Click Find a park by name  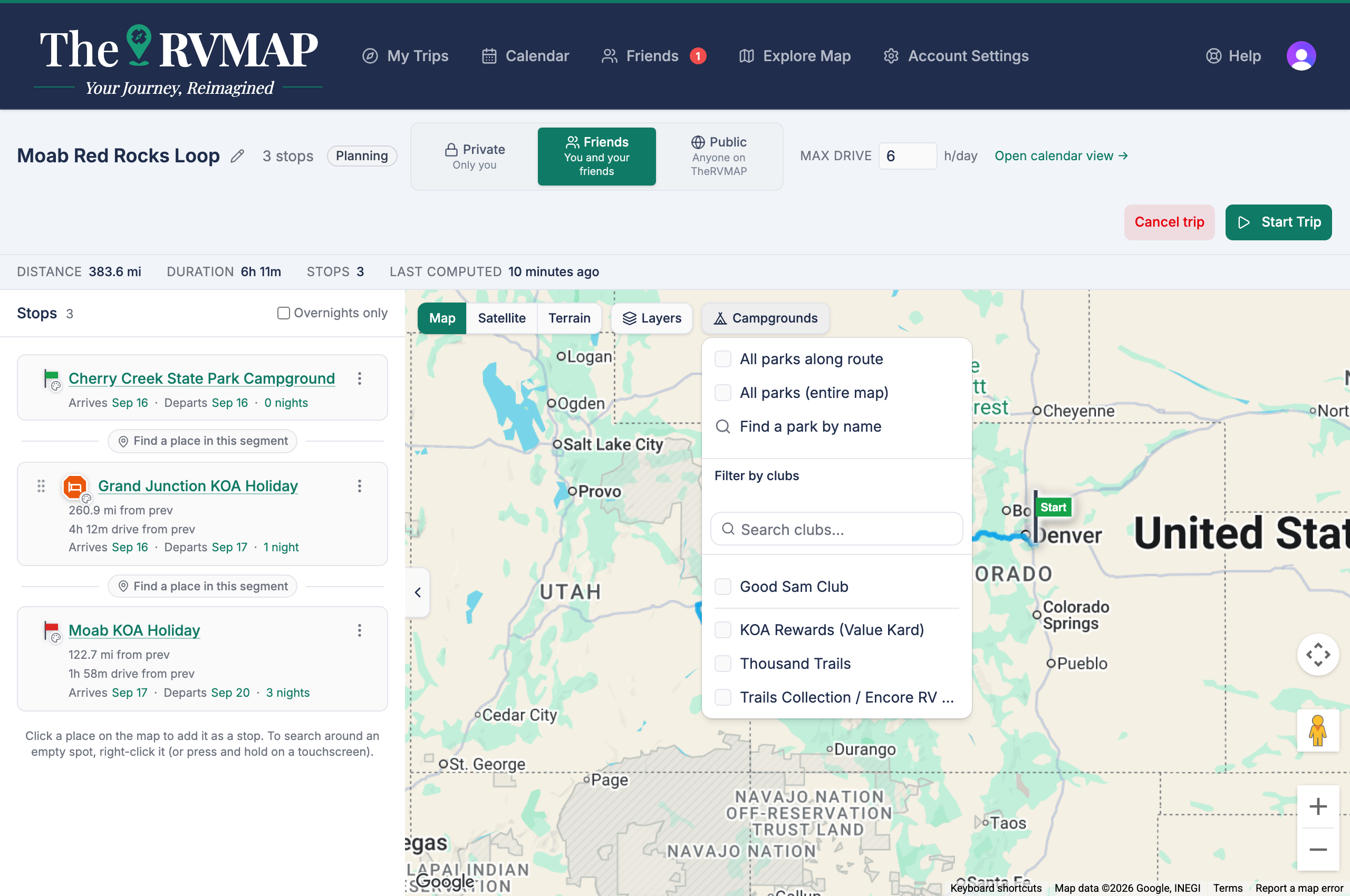pyautogui.click(x=810, y=426)
